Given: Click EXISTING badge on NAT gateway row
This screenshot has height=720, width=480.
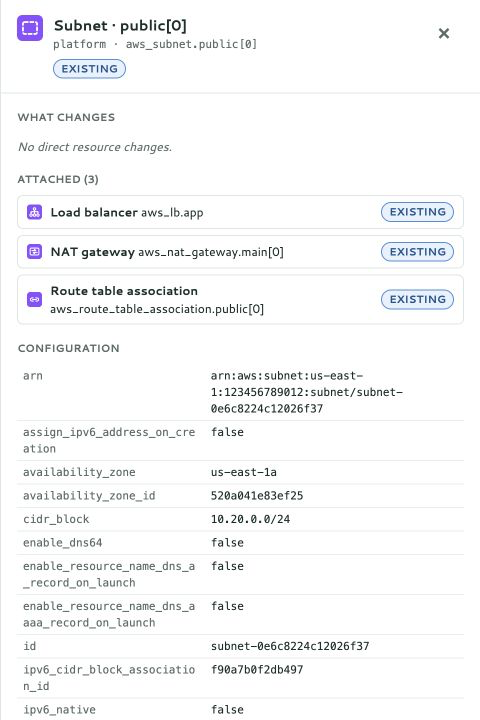Looking at the screenshot, I should click(x=417, y=252).
